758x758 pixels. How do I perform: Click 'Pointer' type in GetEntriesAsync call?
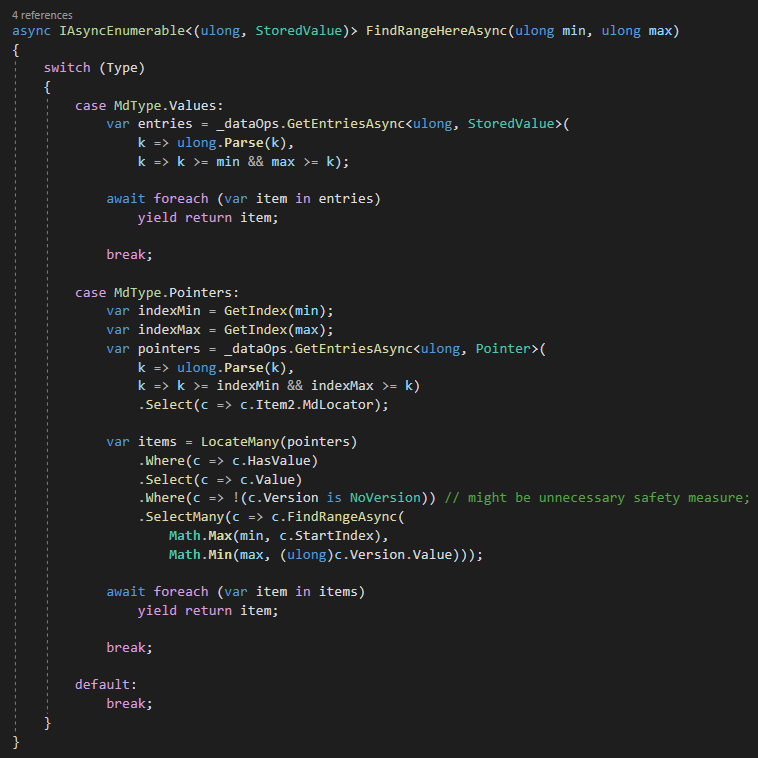503,349
